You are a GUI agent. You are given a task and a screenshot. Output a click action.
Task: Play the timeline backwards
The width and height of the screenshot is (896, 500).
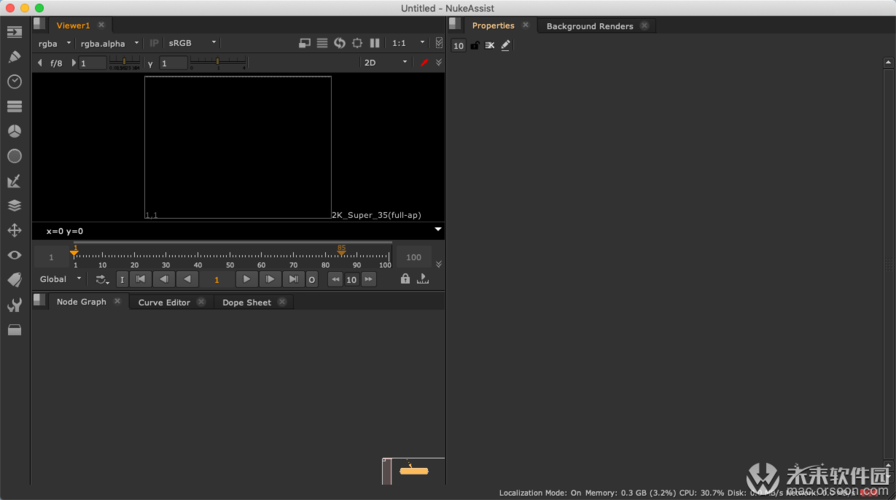coord(187,279)
